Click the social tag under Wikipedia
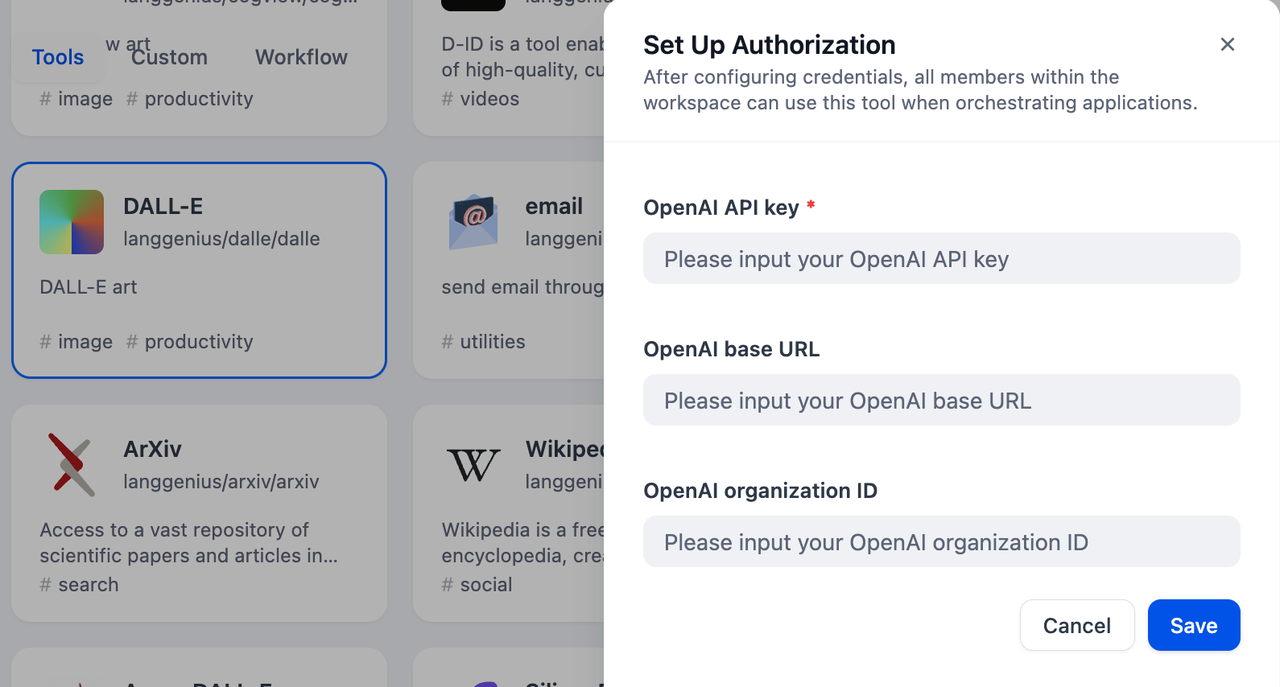The height and width of the screenshot is (687, 1280). [478, 585]
